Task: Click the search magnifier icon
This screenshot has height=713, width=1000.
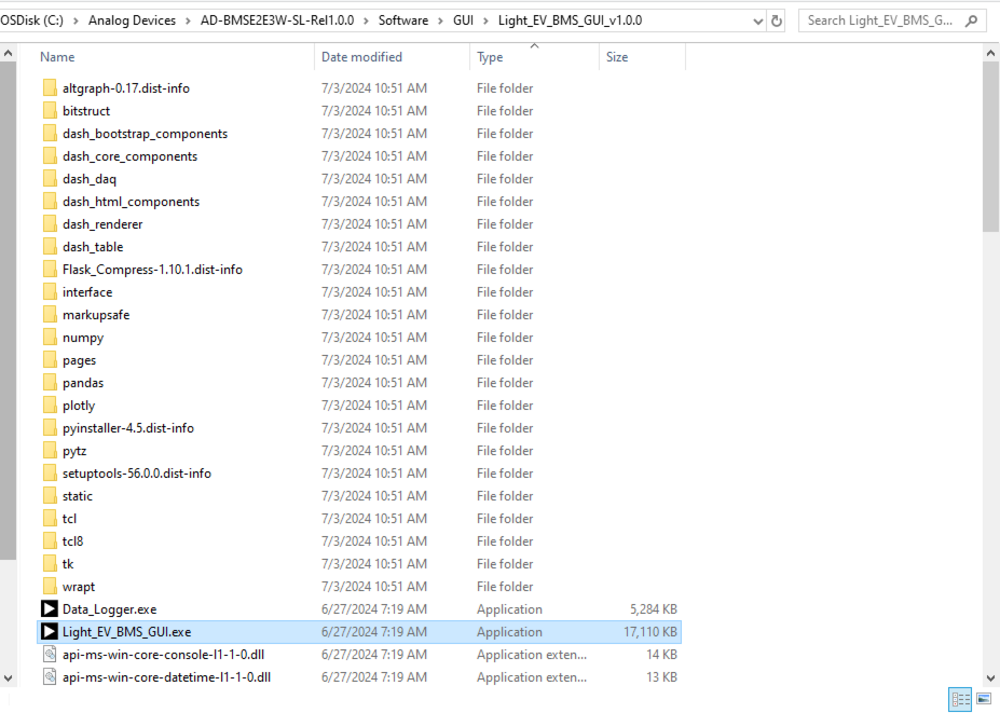Action: pyautogui.click(x=969, y=20)
